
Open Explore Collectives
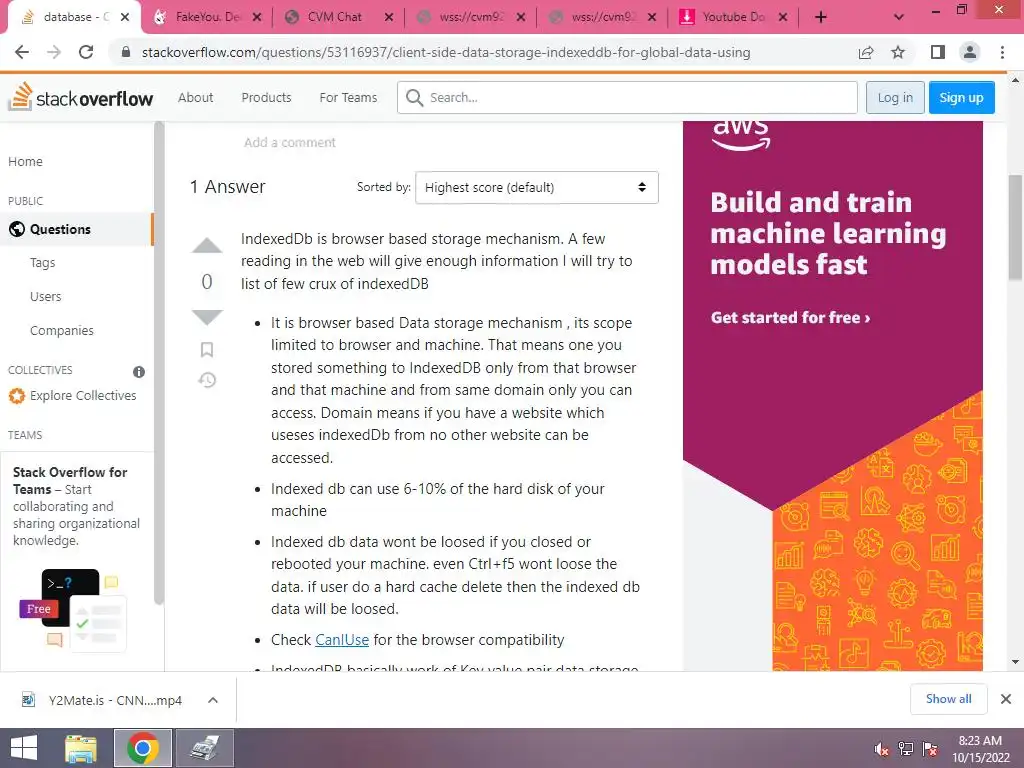(83, 396)
